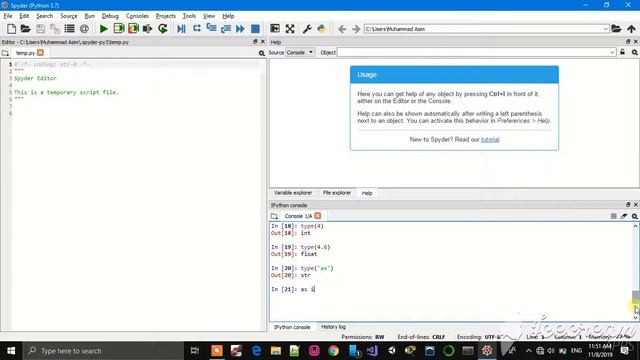
Task: Clear the console with the eraser icon
Action: (624, 216)
